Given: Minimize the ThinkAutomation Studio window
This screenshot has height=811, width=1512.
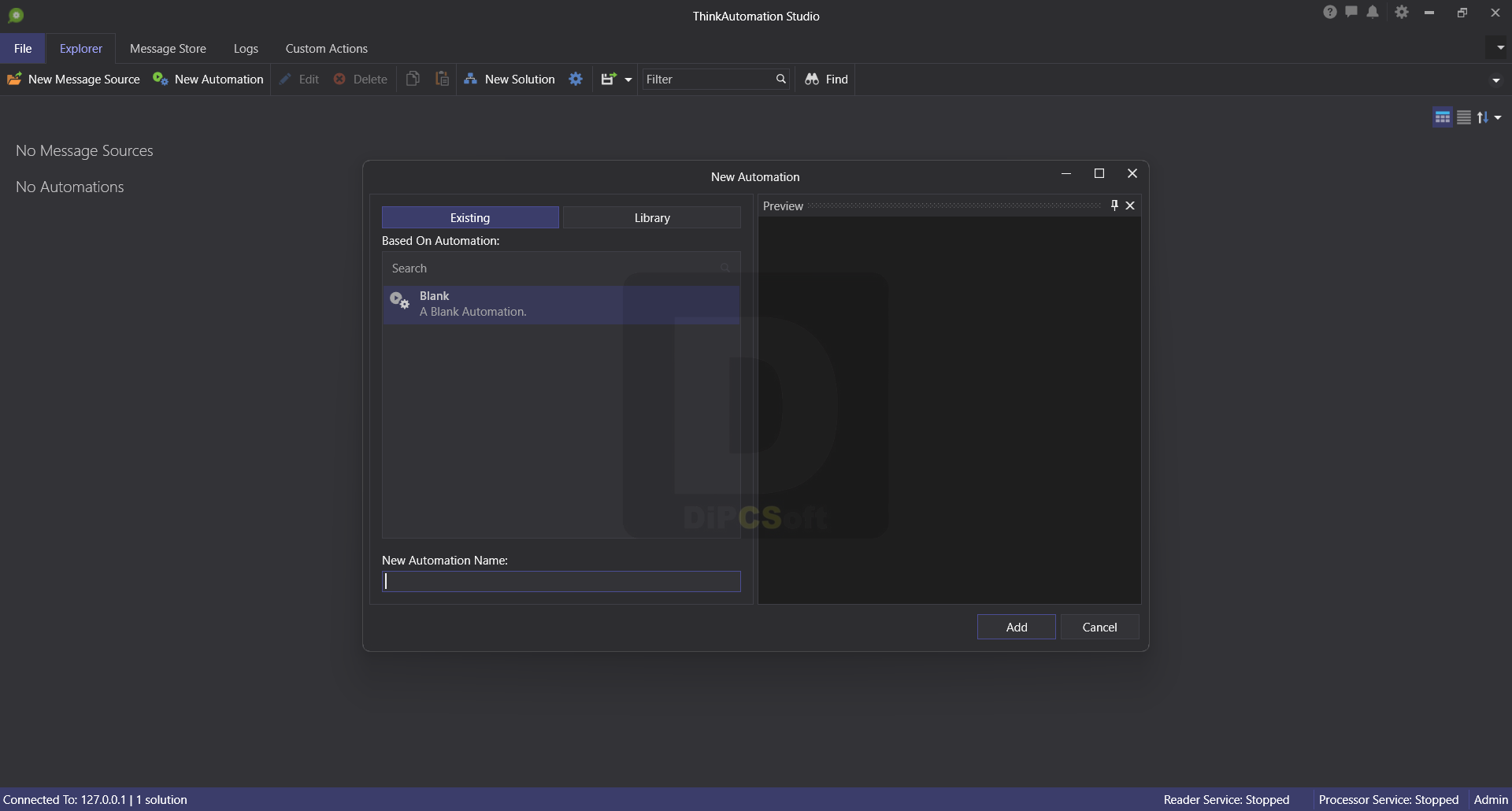Looking at the screenshot, I should click(x=1429, y=13).
